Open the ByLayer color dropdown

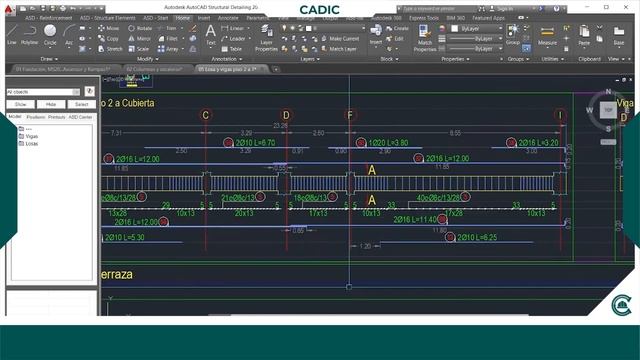click(x=476, y=29)
